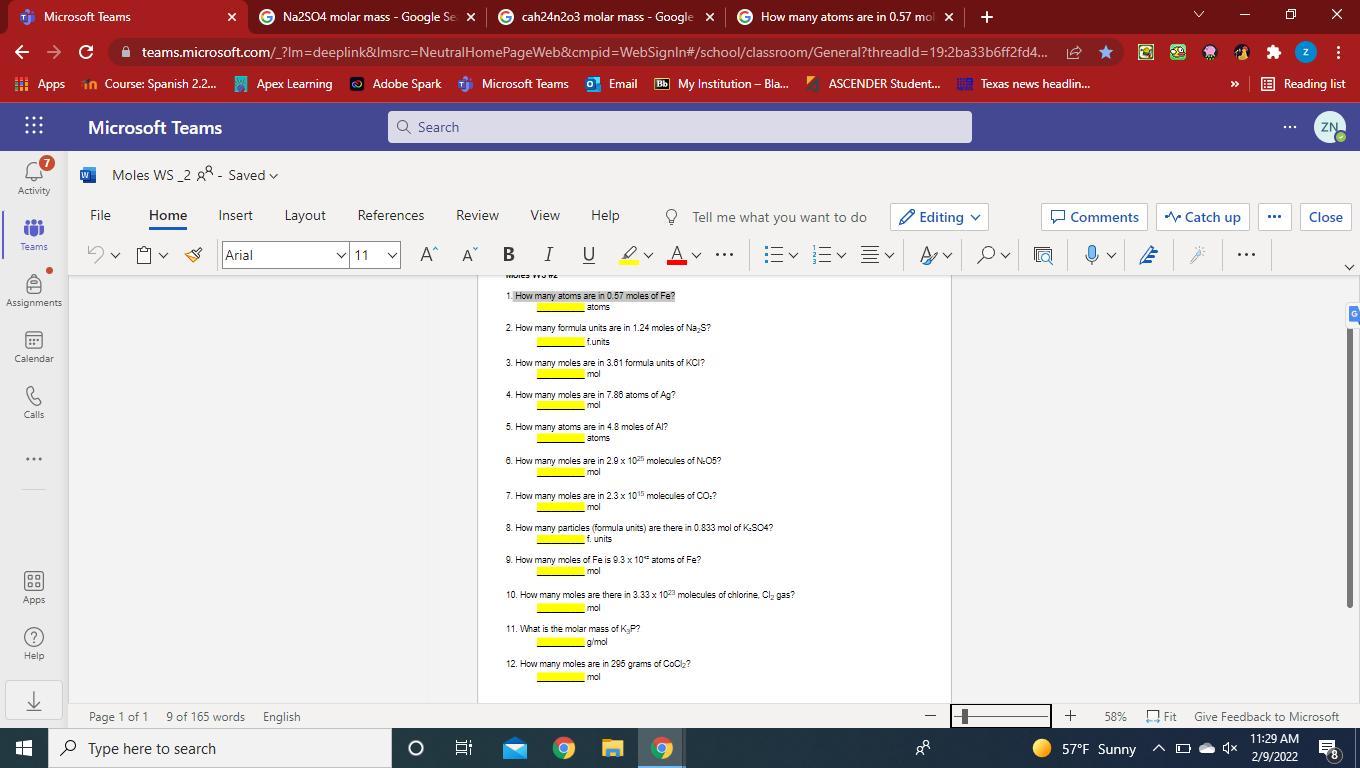Image resolution: width=1360 pixels, height=768 pixels.
Task: Open the Dictate microphone tool
Action: tap(1092, 255)
